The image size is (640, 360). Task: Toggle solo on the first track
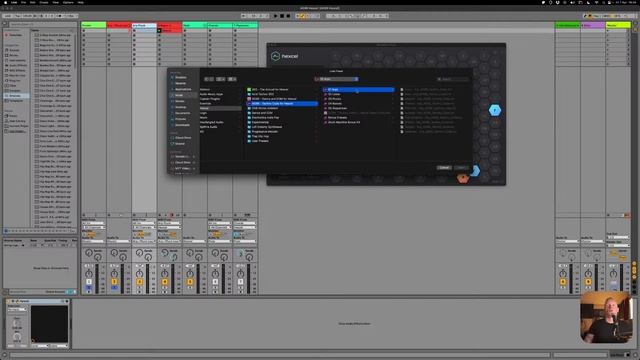pyautogui.click(x=89, y=288)
